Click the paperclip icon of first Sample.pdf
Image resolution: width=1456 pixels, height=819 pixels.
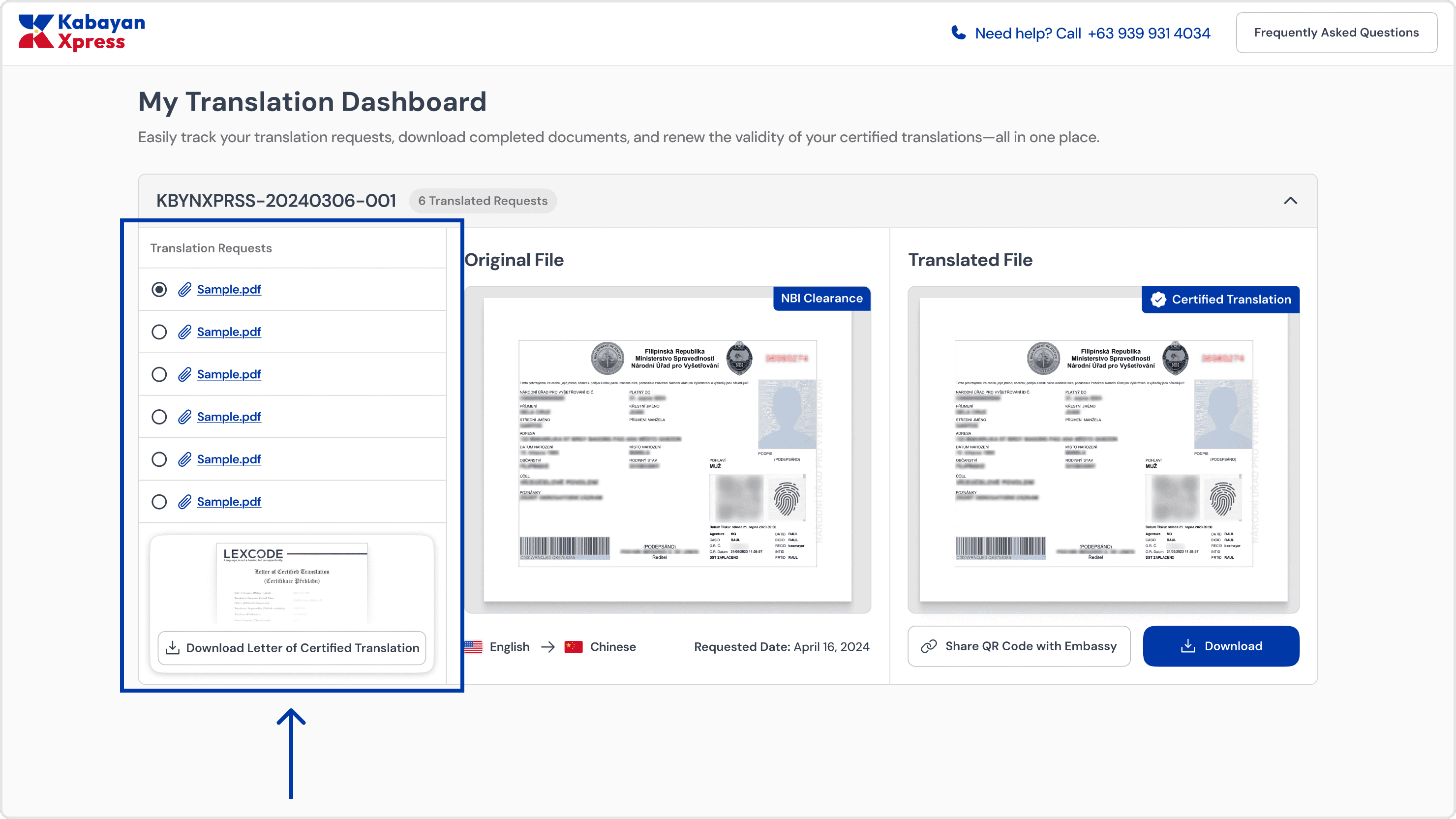184,289
